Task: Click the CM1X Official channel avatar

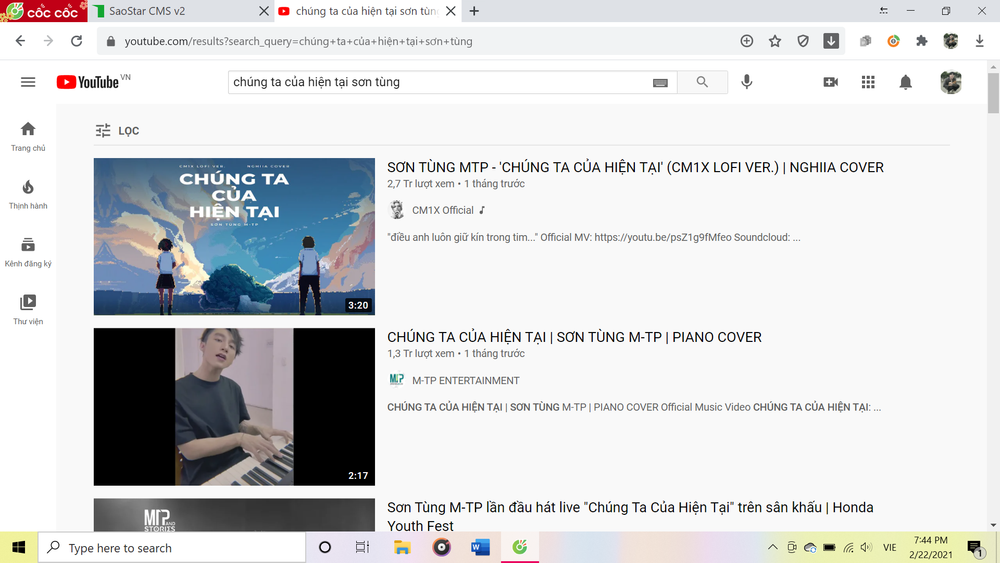Action: point(397,210)
